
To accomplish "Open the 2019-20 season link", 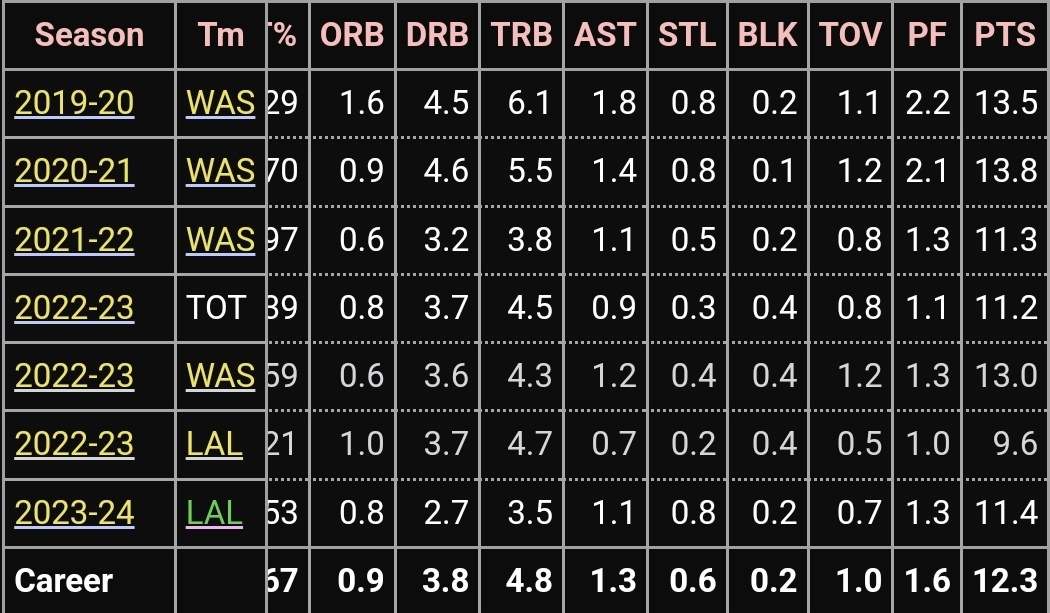I will pos(74,103).
